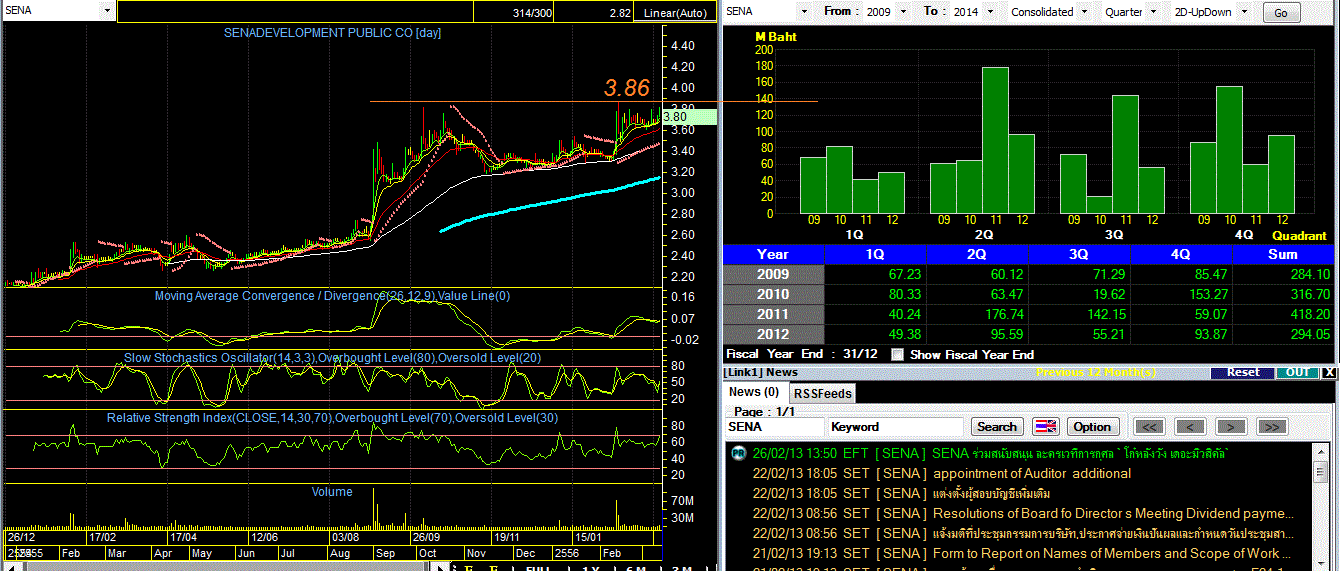Open news 'appointment of Auditor additional'
Screen dimensions: 1340x571
pyautogui.click(x=1032, y=473)
